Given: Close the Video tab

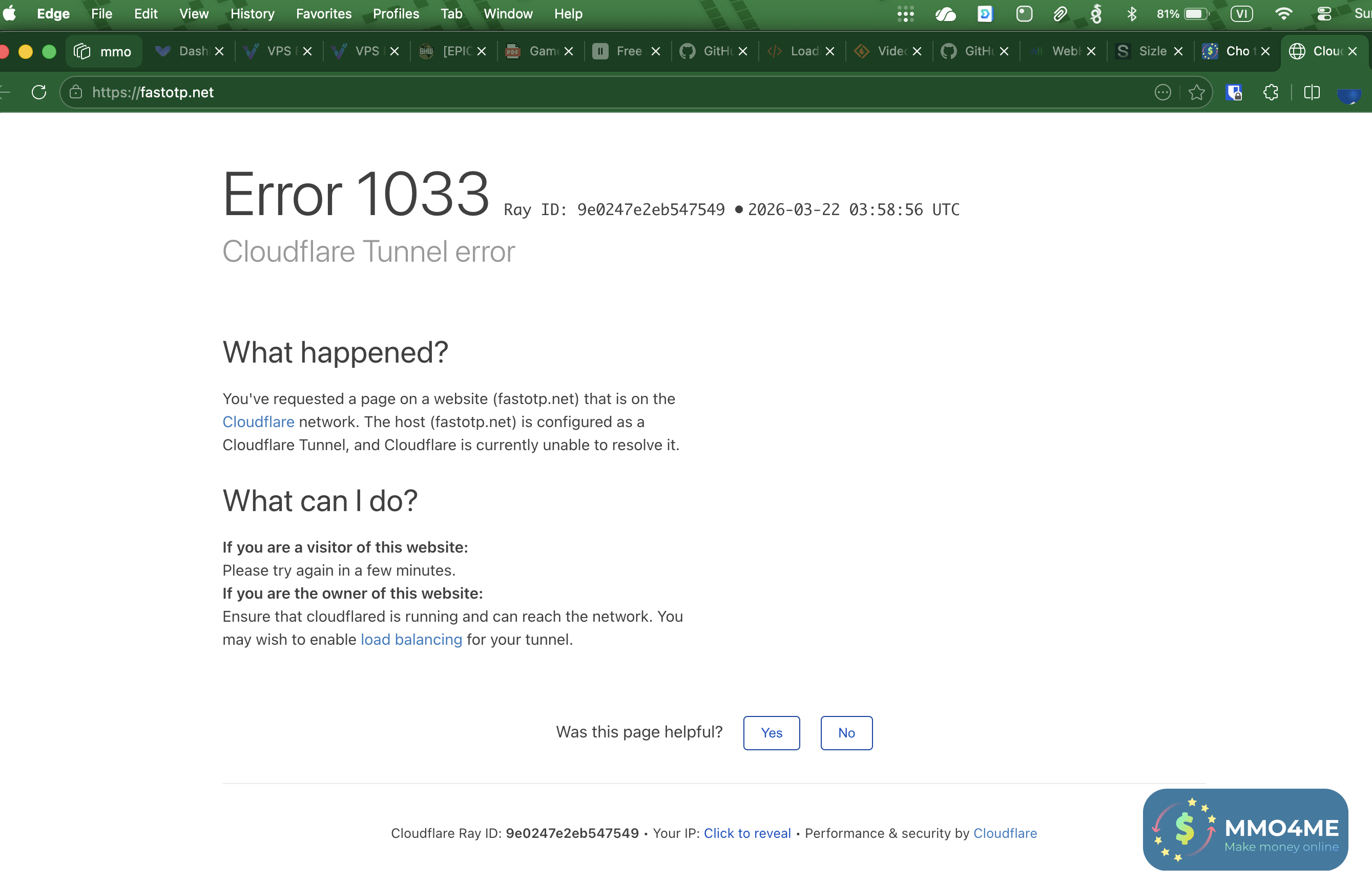Looking at the screenshot, I should 917,51.
